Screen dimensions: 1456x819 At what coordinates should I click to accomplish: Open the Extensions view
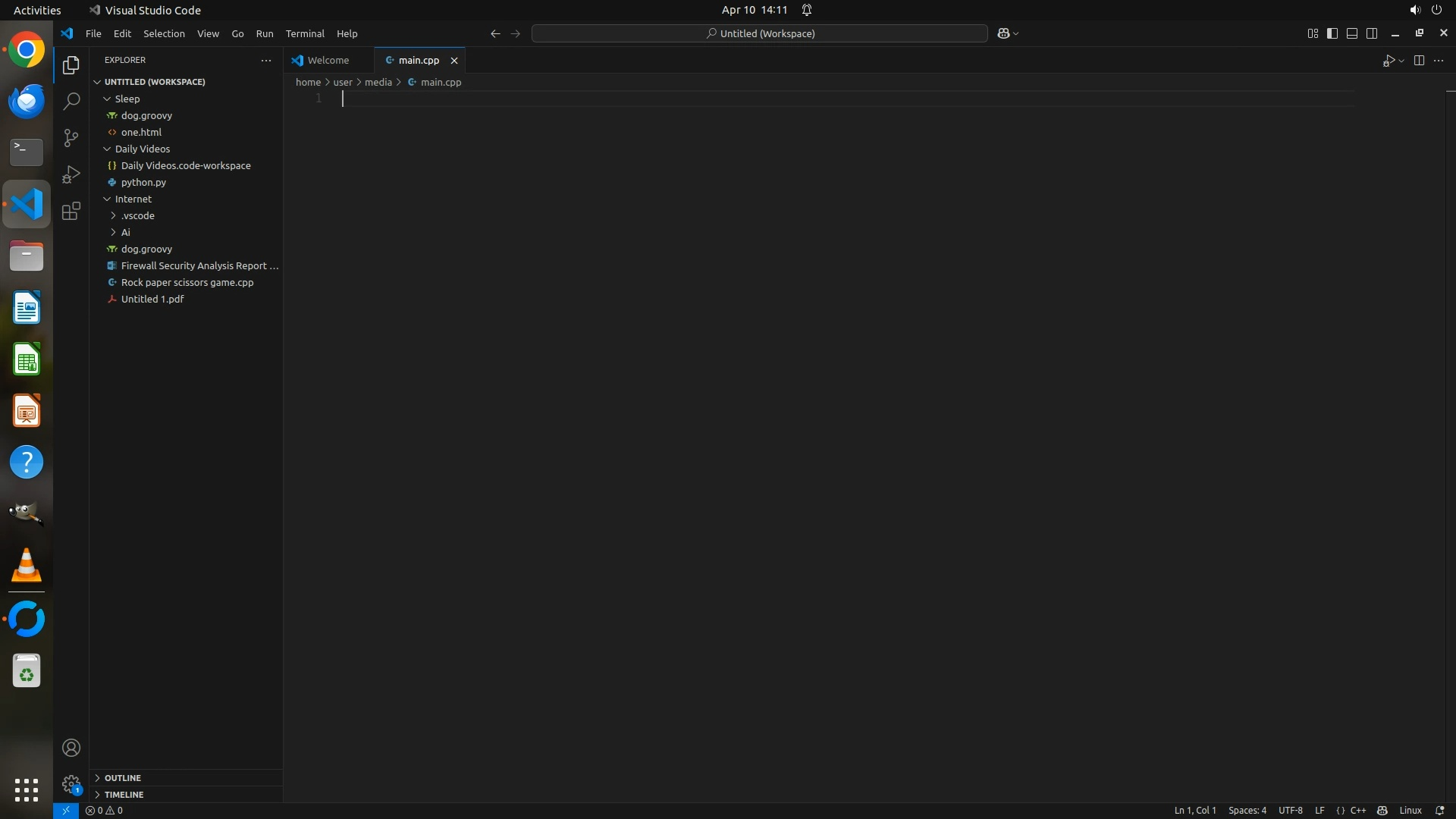point(71,211)
